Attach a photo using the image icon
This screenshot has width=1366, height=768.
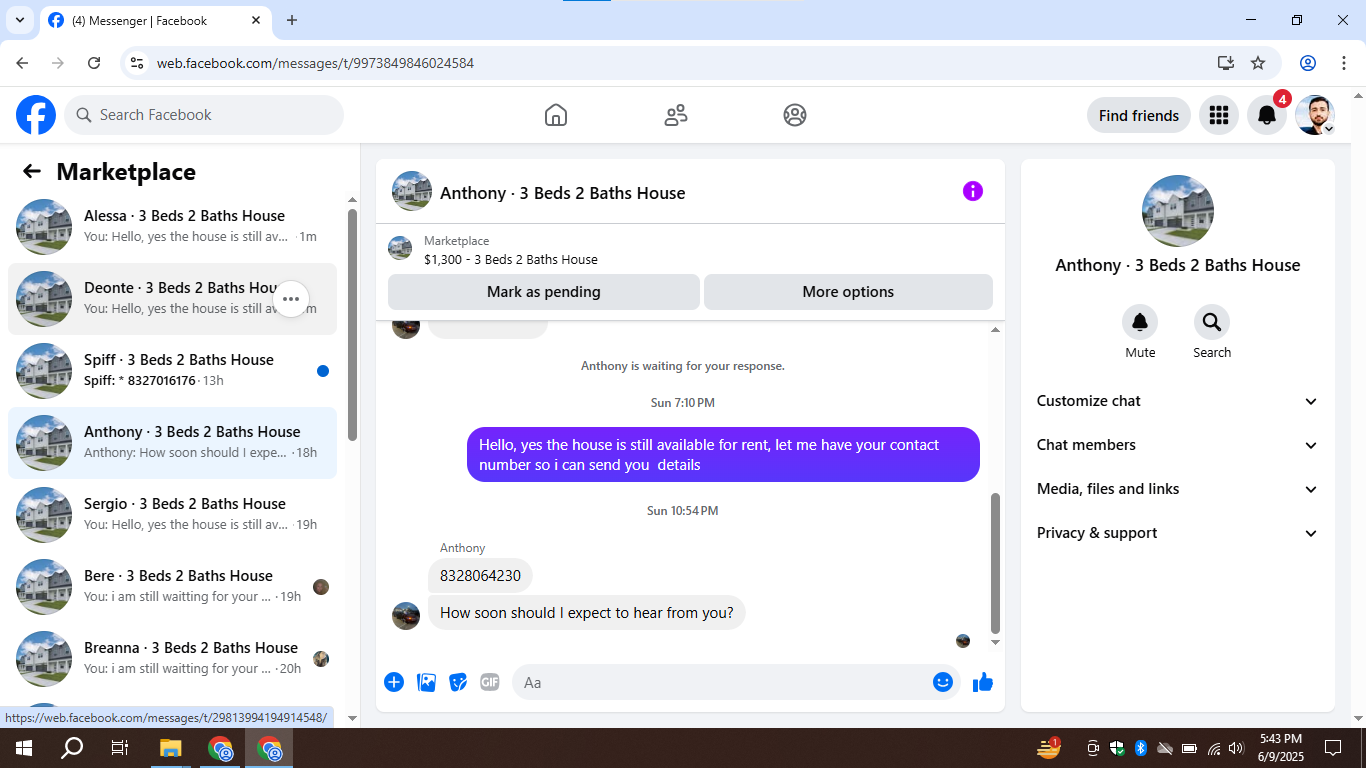[x=426, y=682]
